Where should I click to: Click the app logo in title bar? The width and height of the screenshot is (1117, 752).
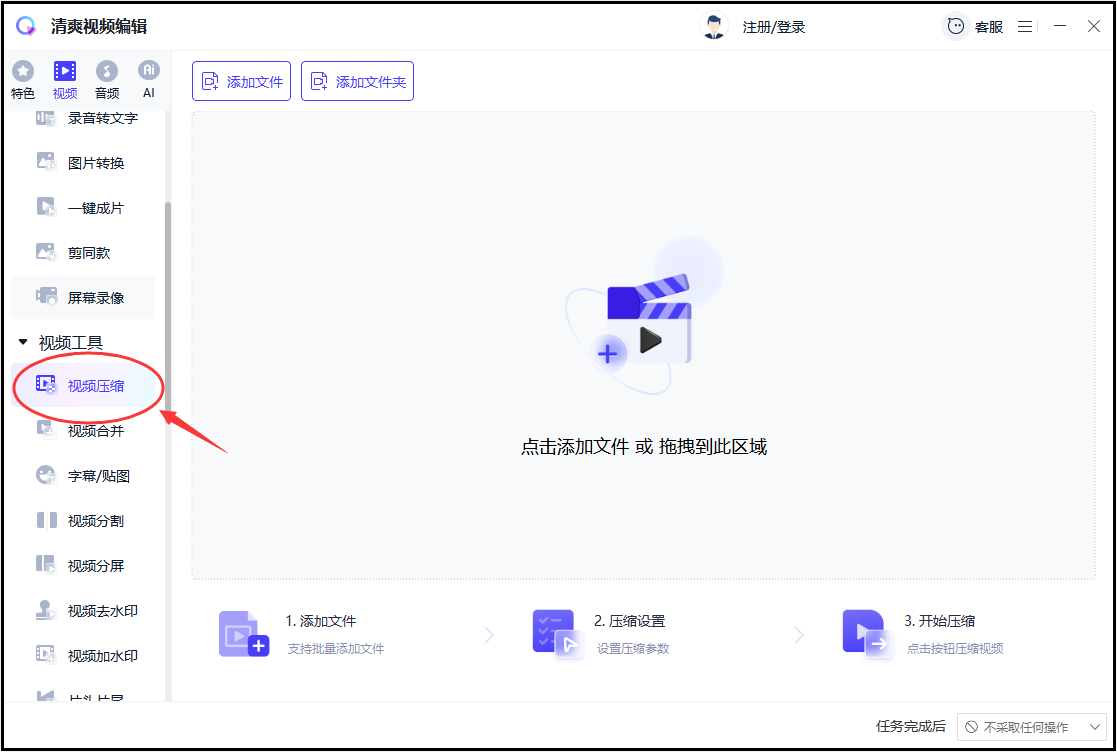pyautogui.click(x=26, y=26)
